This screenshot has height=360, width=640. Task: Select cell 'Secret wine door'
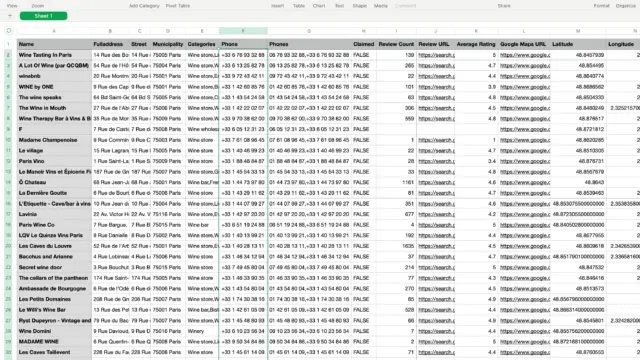point(54,267)
